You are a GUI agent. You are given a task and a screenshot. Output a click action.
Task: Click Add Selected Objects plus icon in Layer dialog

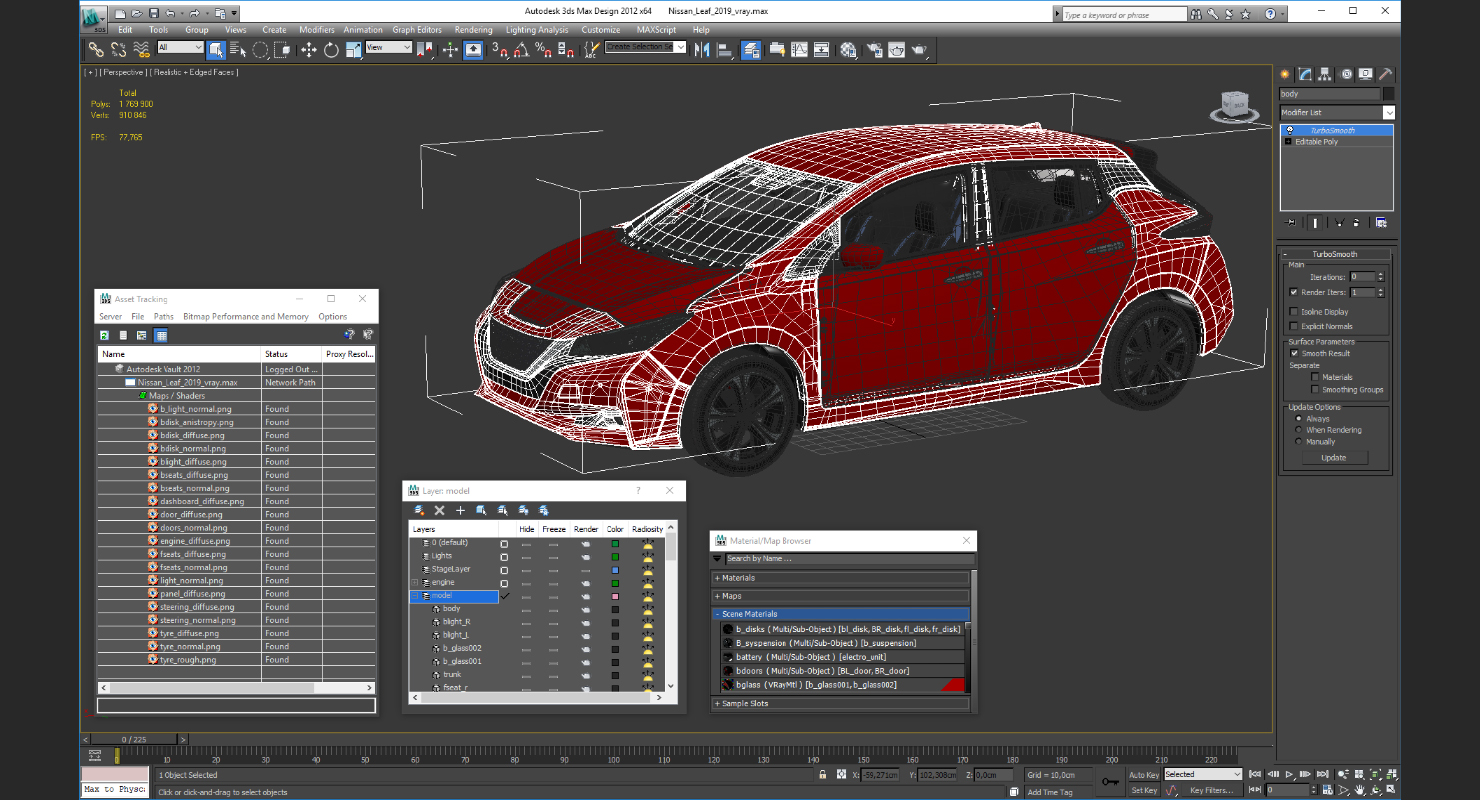pos(460,510)
